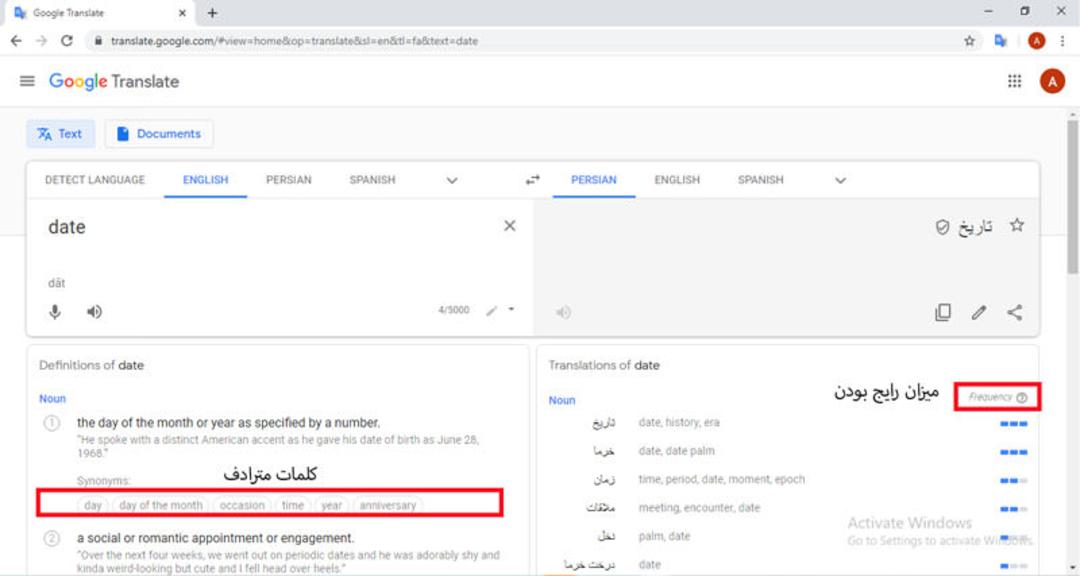The width and height of the screenshot is (1080, 576).
Task: Listen to the source text pronunciation
Action: (94, 312)
